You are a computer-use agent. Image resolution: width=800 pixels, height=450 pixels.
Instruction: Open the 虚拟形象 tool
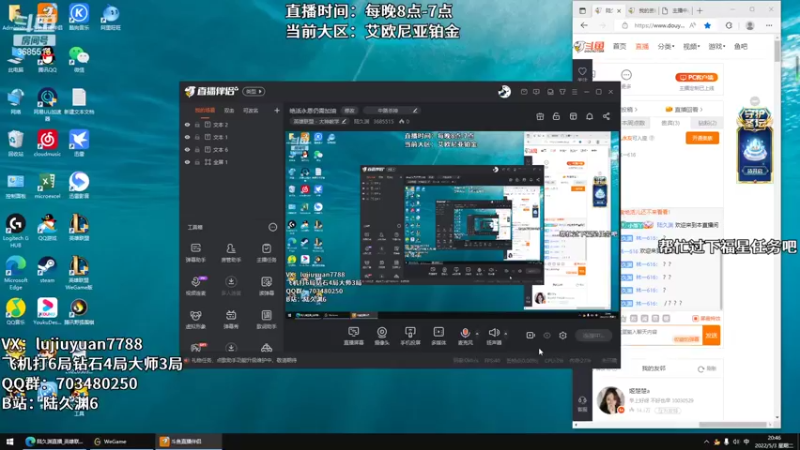(195, 319)
